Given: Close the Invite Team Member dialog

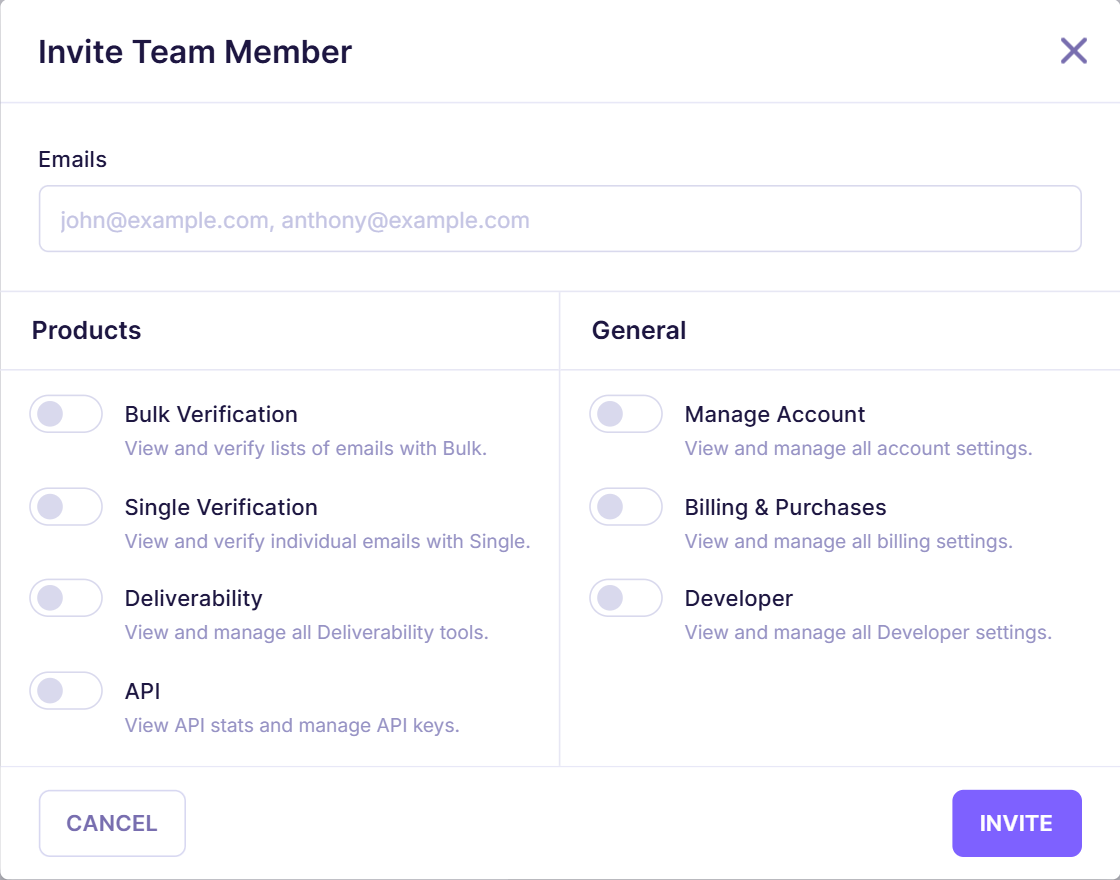Looking at the screenshot, I should (1074, 51).
